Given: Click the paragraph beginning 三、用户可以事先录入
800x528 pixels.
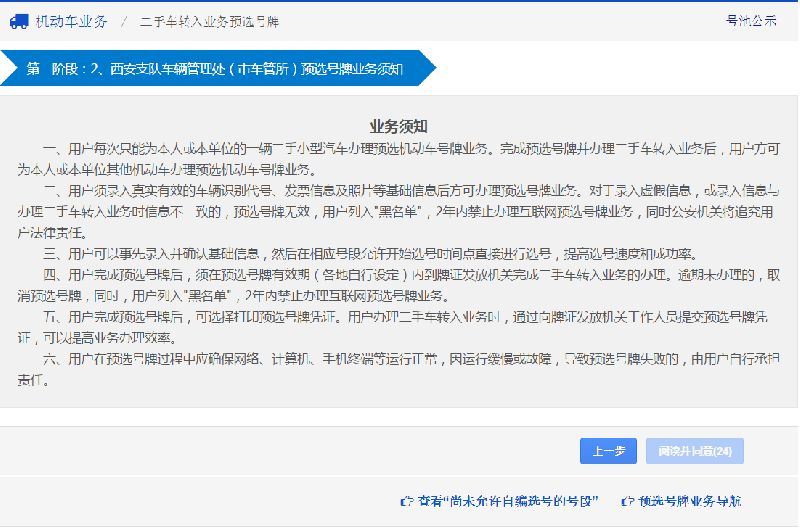Looking at the screenshot, I should [x=371, y=254].
